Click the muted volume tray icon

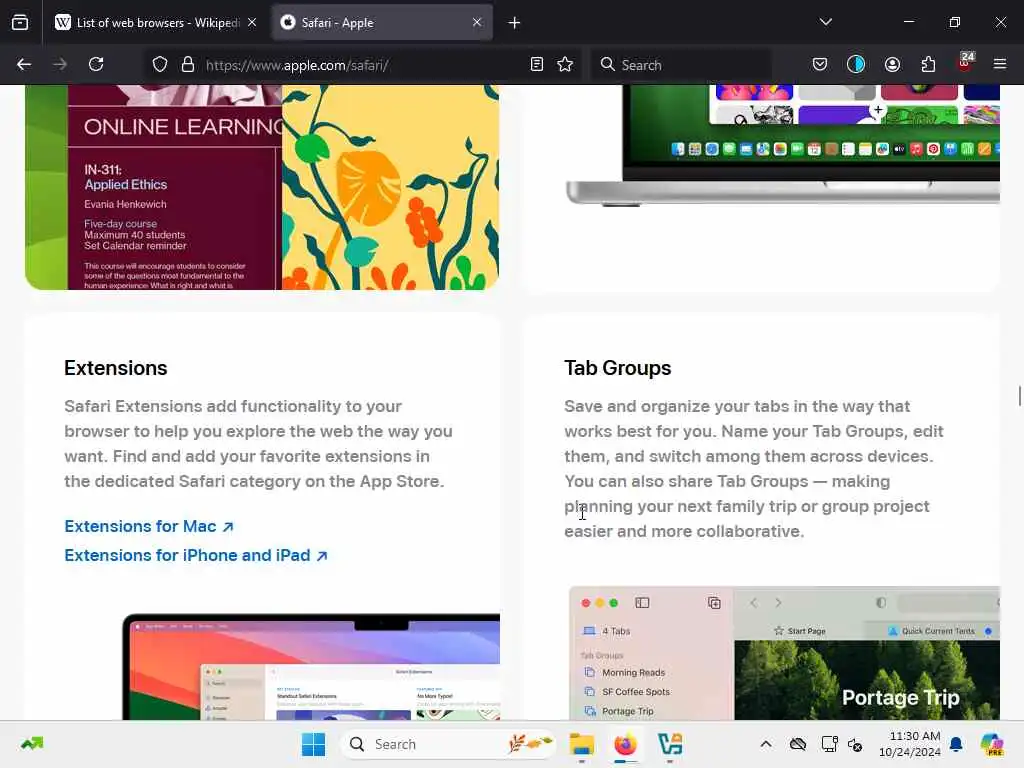855,744
